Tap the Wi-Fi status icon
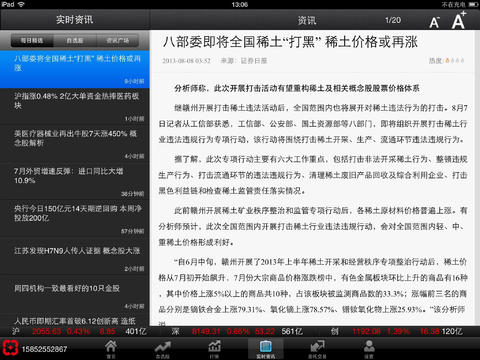Screen dimensions: 480x360 pos(21,4)
